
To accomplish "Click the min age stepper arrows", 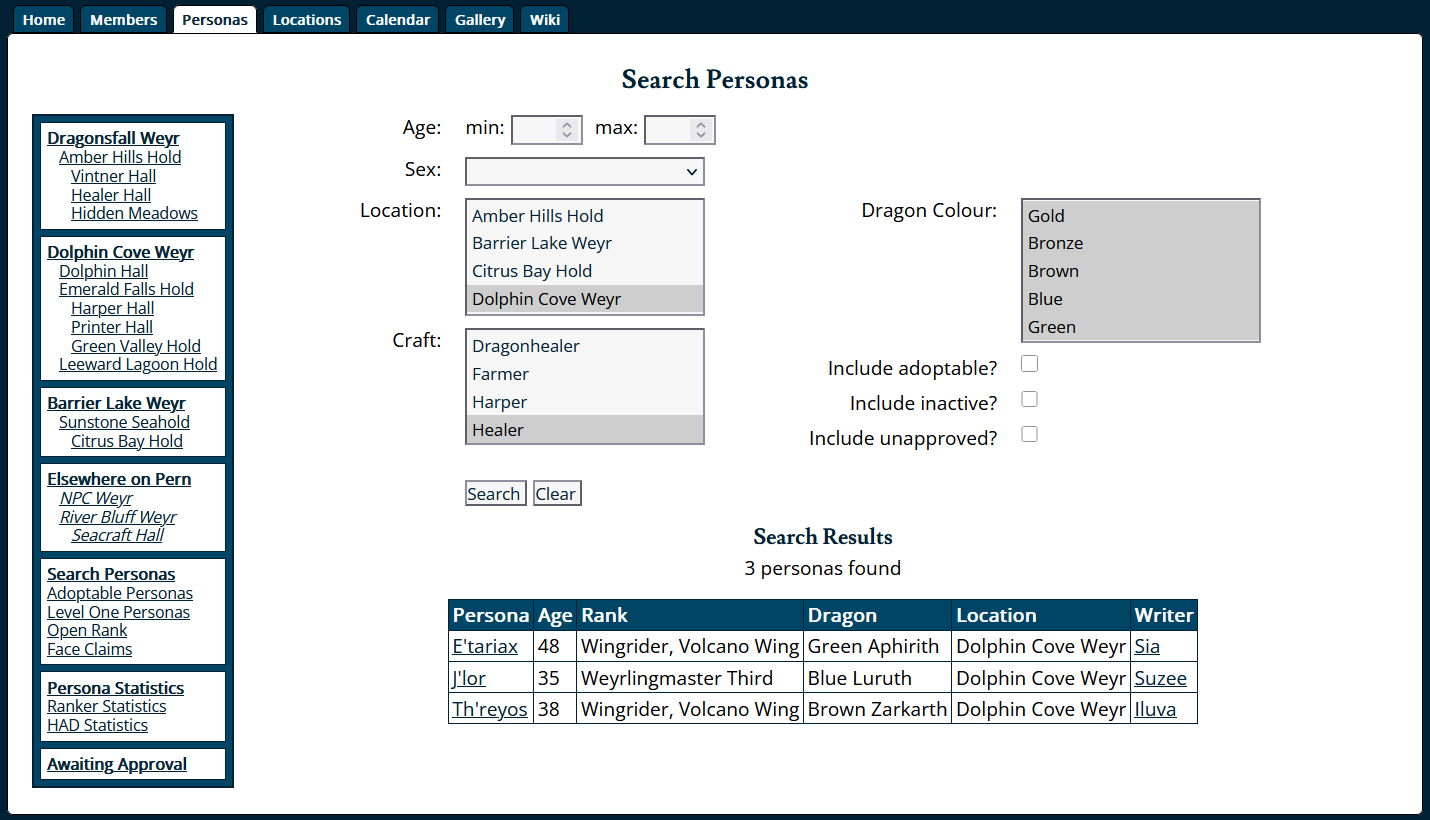I will point(567,130).
